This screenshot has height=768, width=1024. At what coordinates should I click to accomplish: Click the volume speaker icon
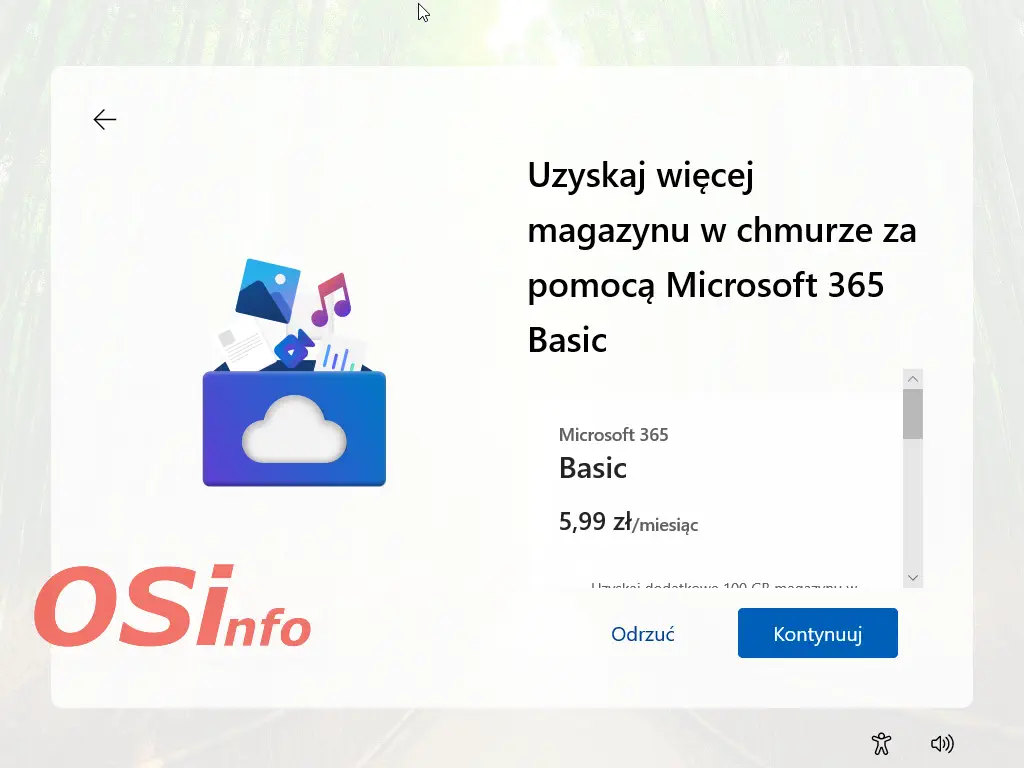coord(941,743)
